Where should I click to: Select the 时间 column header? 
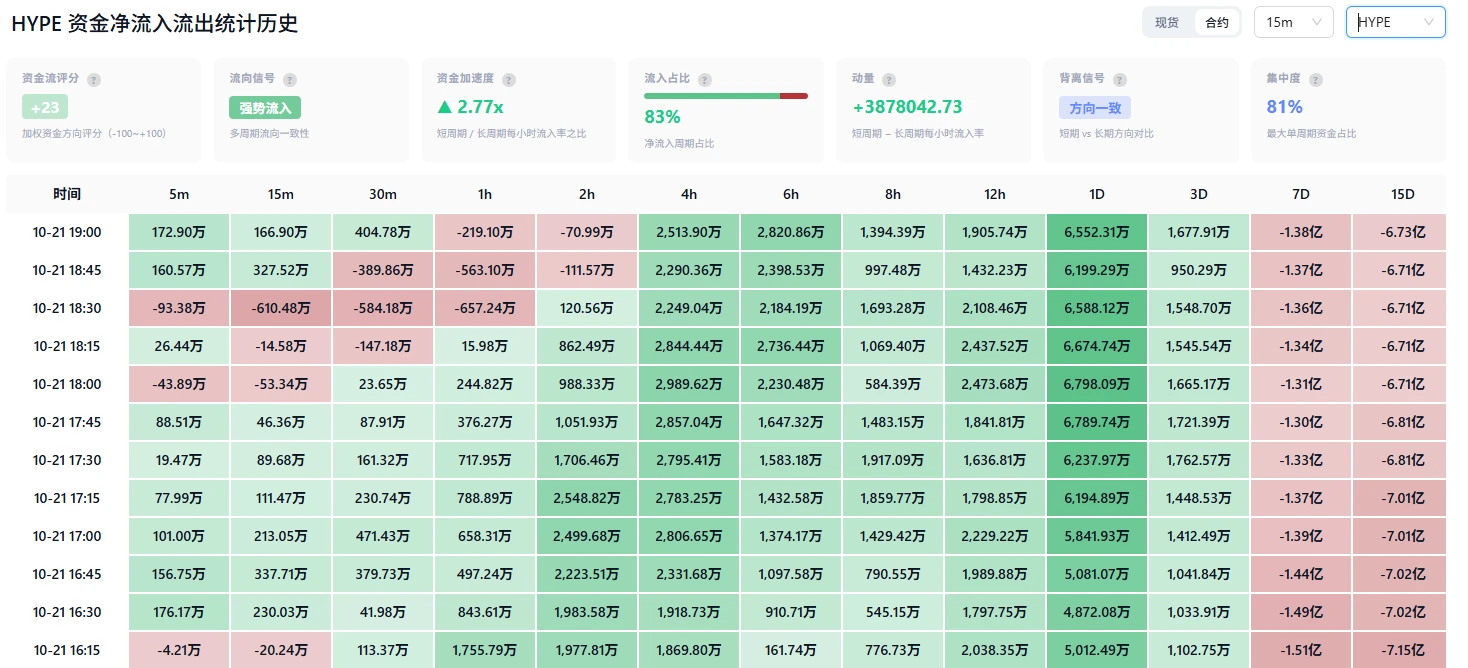tap(67, 194)
